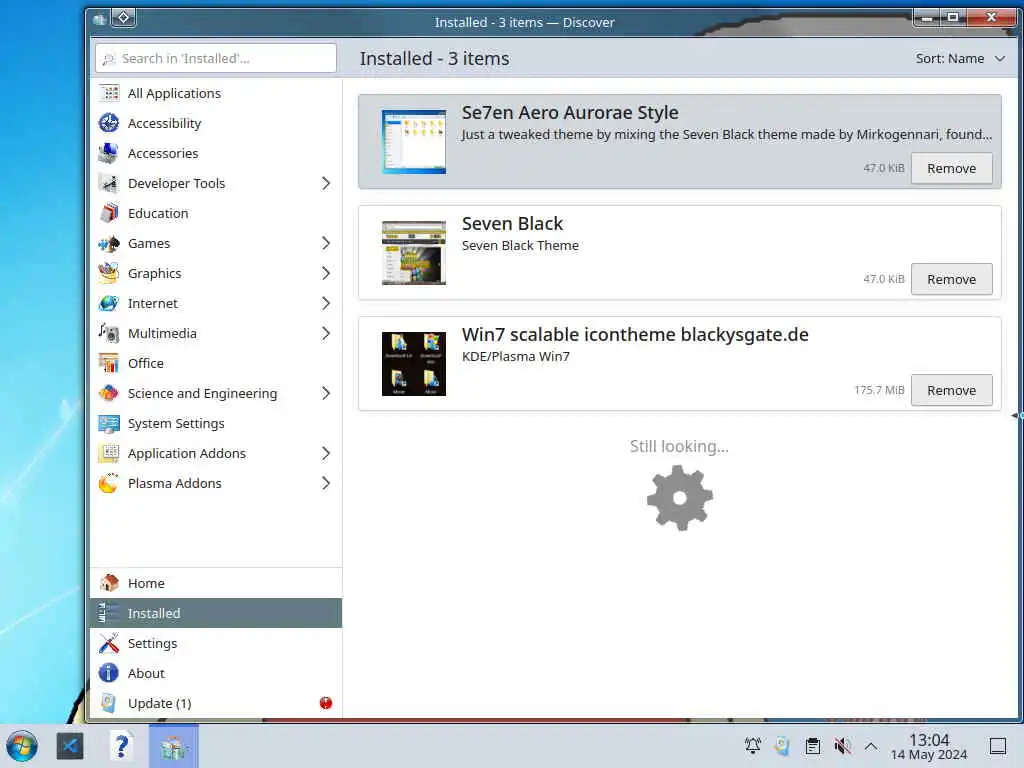1024x768 pixels.
Task: Click the Application Addons icon
Action: point(109,454)
